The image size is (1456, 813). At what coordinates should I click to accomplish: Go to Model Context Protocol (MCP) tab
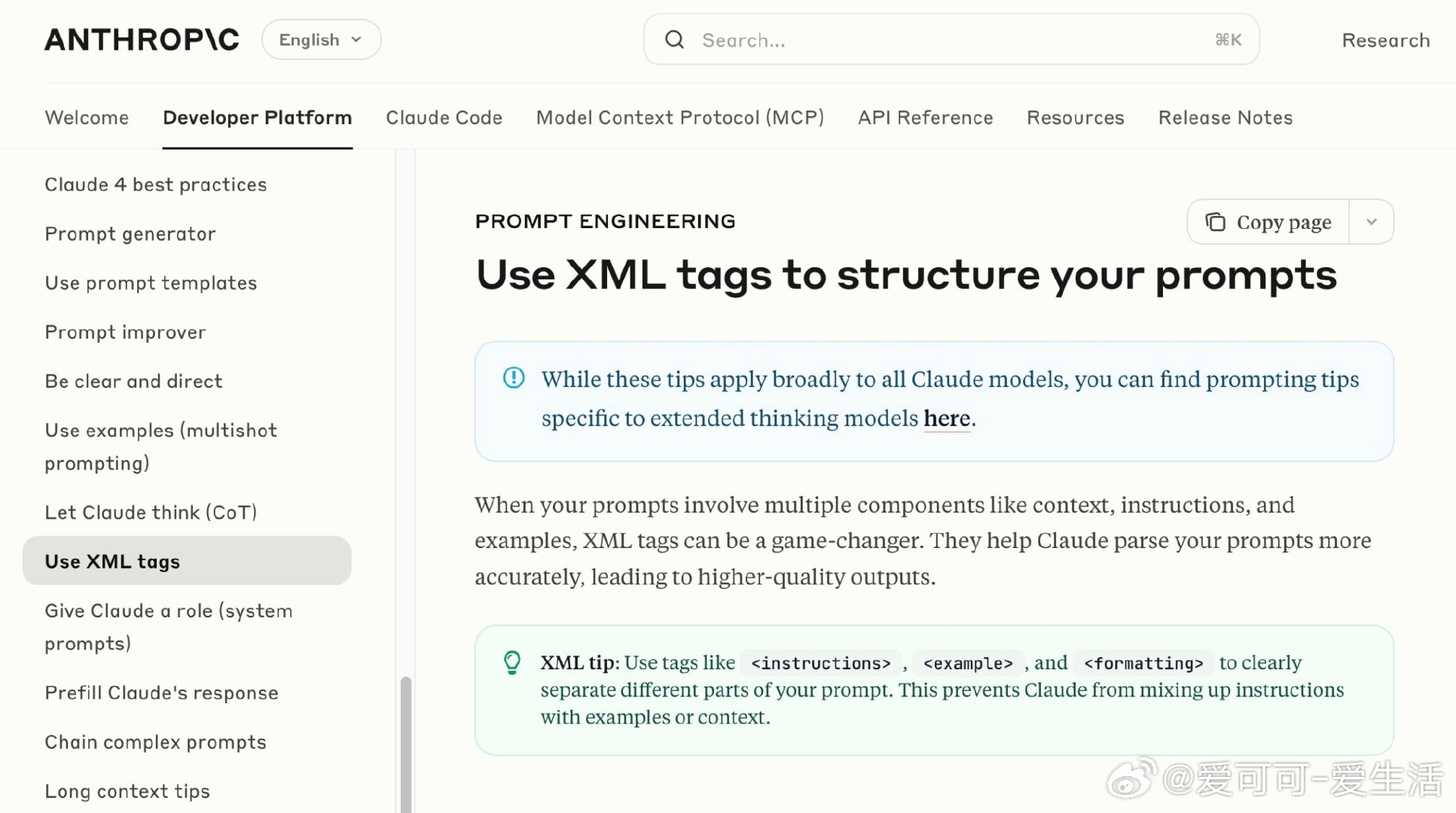(x=680, y=118)
